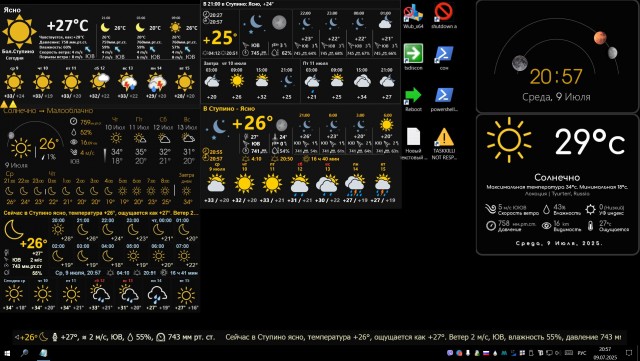Click the Пт 11 июля forecast heading
Image resolution: width=640 pixels, height=361 pixels.
click(315, 64)
